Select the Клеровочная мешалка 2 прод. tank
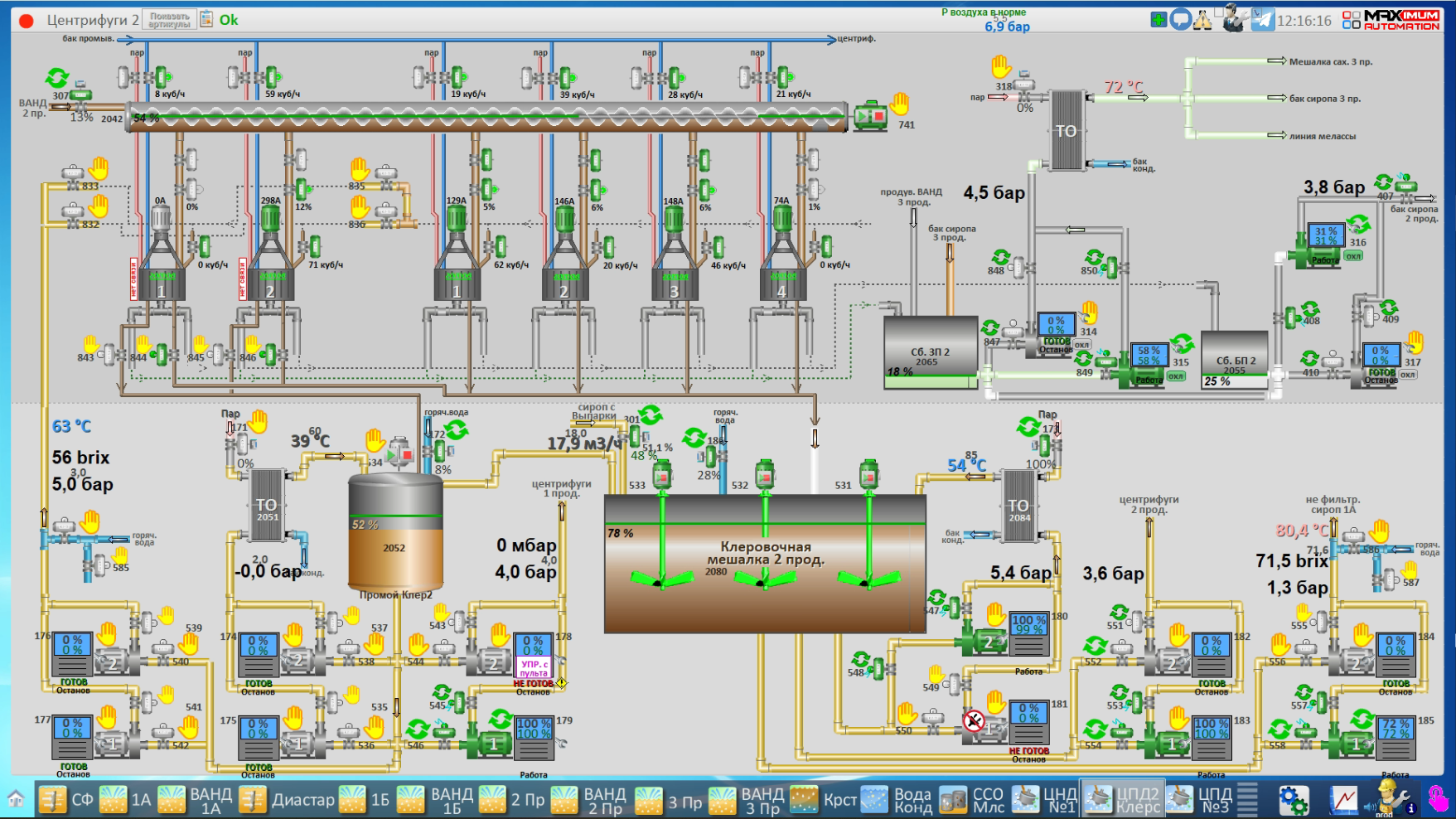The height and width of the screenshot is (819, 1456). coord(764,564)
